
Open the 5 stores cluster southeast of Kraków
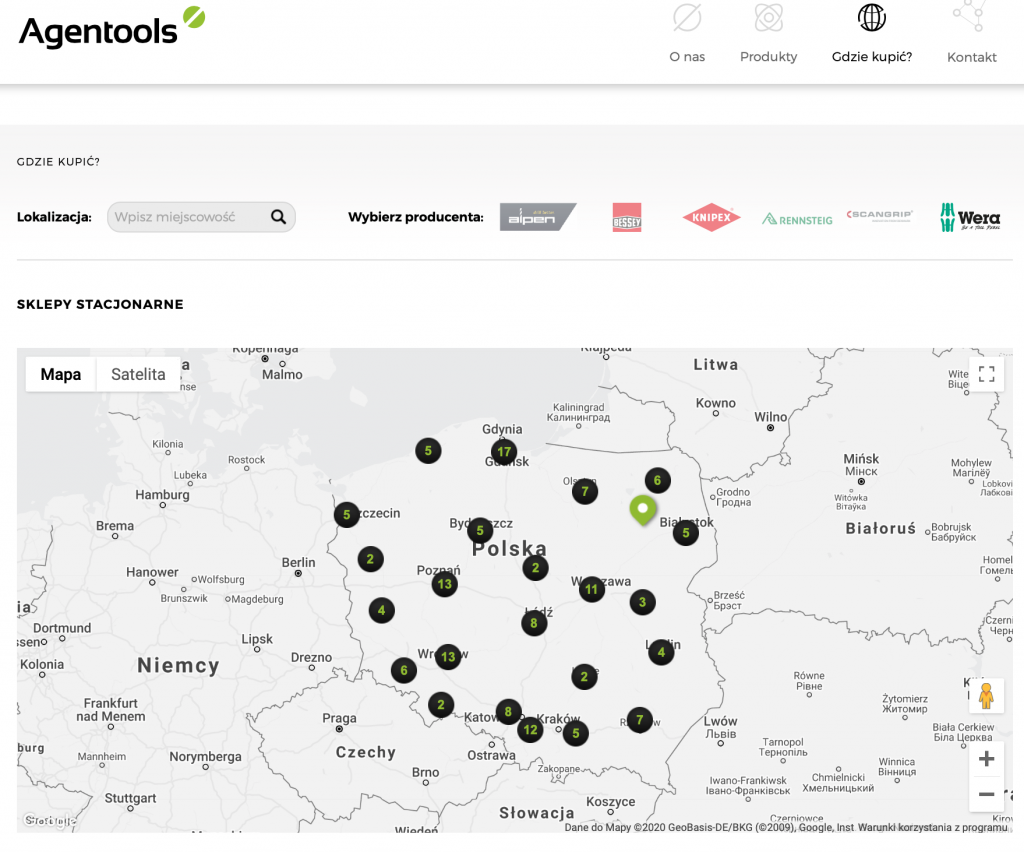pyautogui.click(x=575, y=733)
